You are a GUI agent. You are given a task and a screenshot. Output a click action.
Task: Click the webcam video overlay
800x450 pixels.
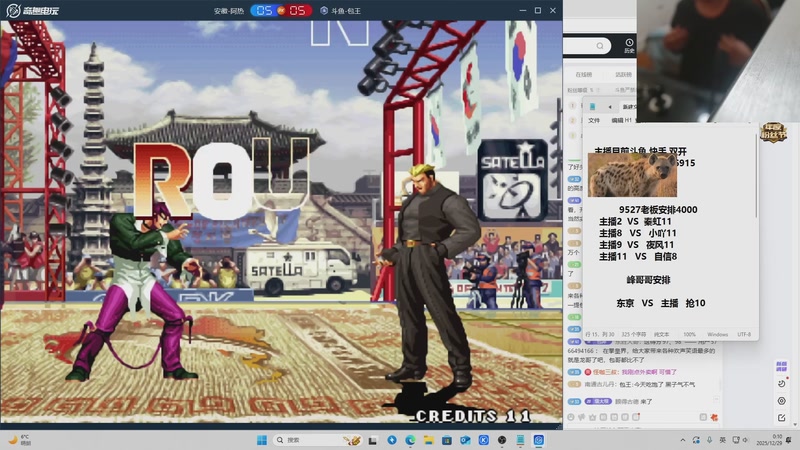click(x=718, y=61)
